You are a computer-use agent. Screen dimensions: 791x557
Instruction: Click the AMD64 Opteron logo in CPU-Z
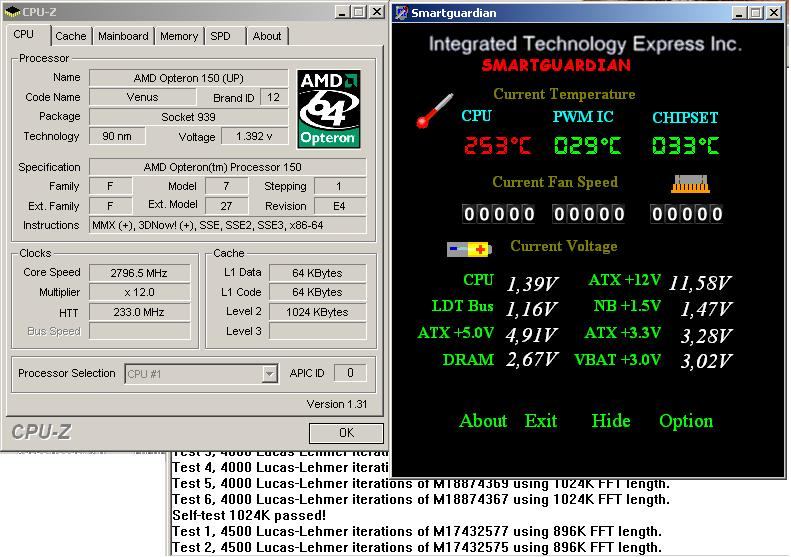tap(328, 109)
